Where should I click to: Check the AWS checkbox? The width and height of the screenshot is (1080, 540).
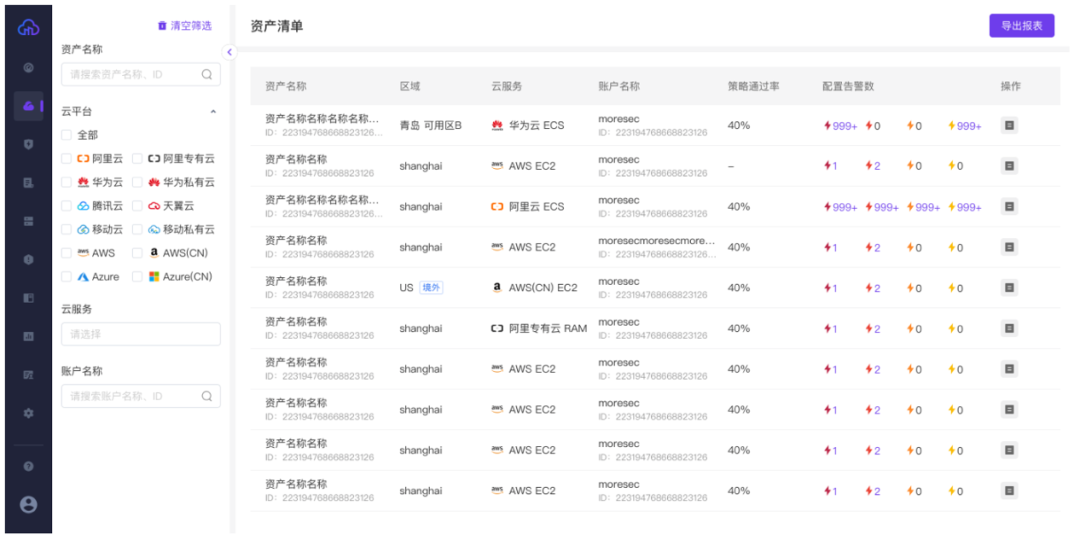[x=66, y=253]
